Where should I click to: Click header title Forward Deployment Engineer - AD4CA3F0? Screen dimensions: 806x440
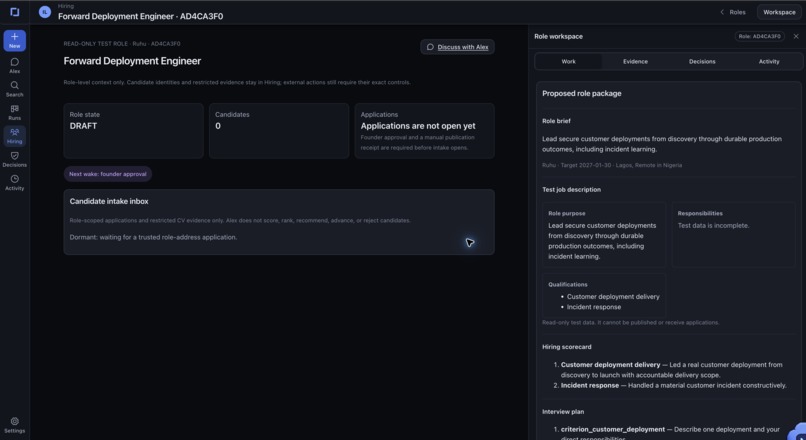pos(140,16)
